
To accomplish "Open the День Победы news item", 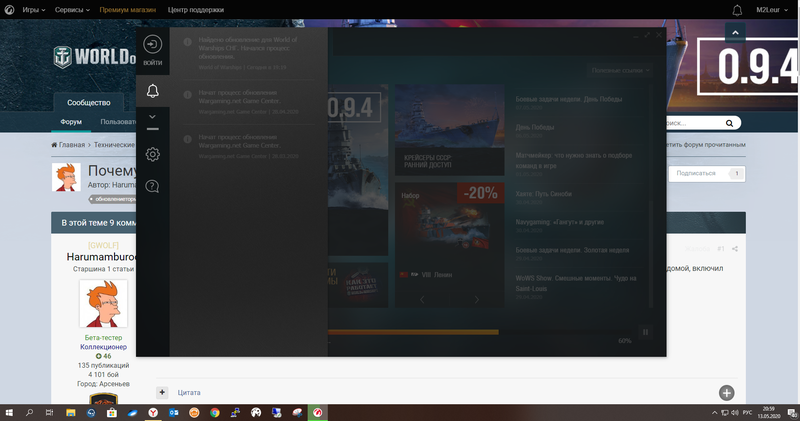I will click(535, 127).
